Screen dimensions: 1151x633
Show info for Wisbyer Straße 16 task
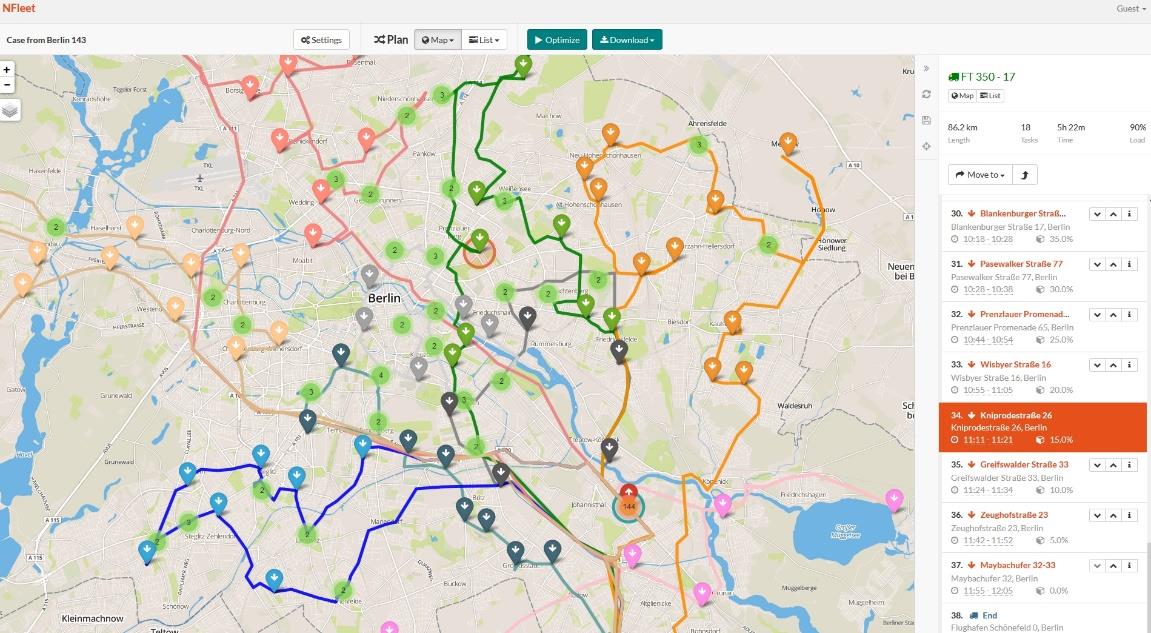pyautogui.click(x=1129, y=365)
